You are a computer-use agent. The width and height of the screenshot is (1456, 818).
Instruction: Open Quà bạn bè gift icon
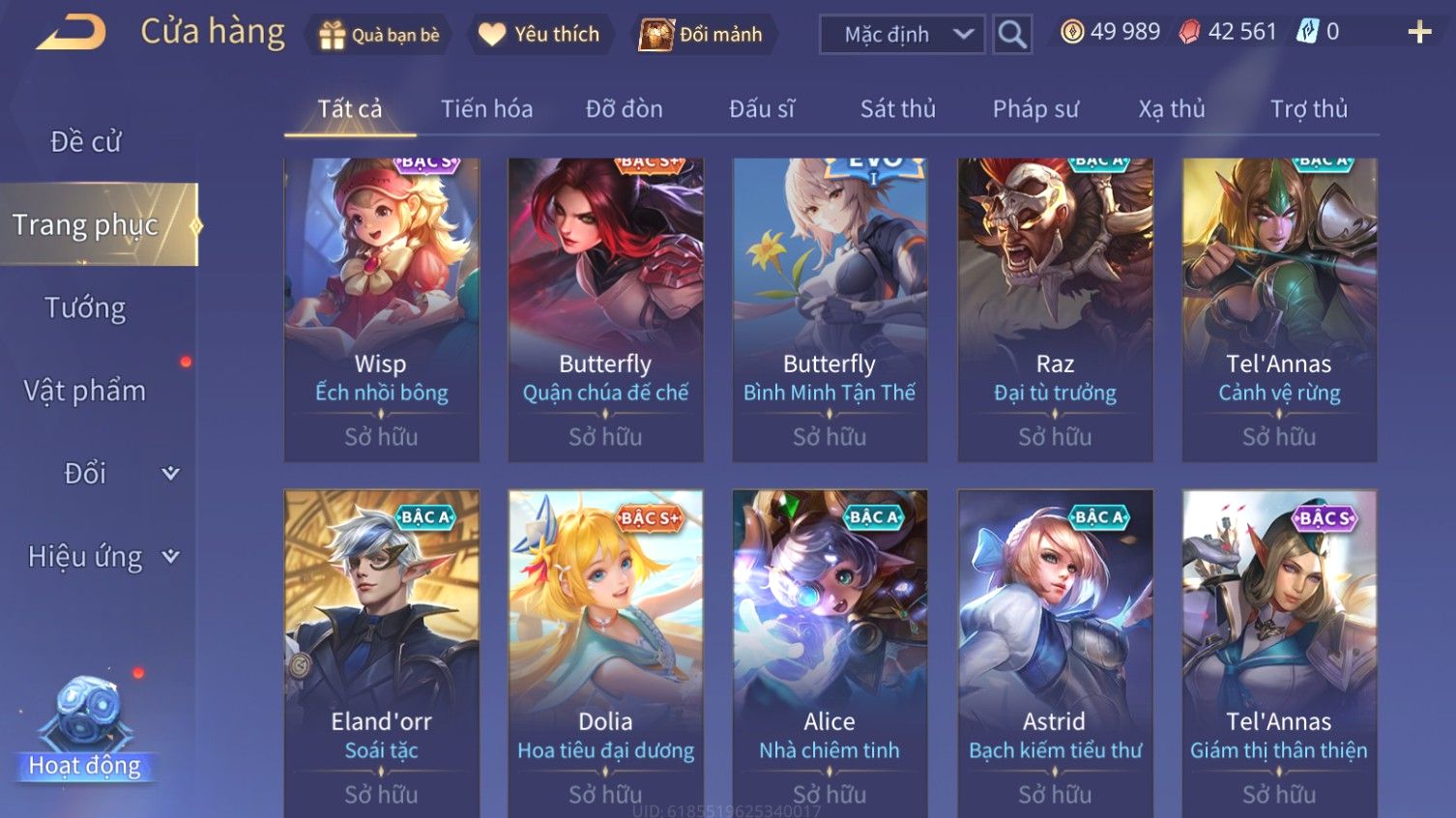332,35
